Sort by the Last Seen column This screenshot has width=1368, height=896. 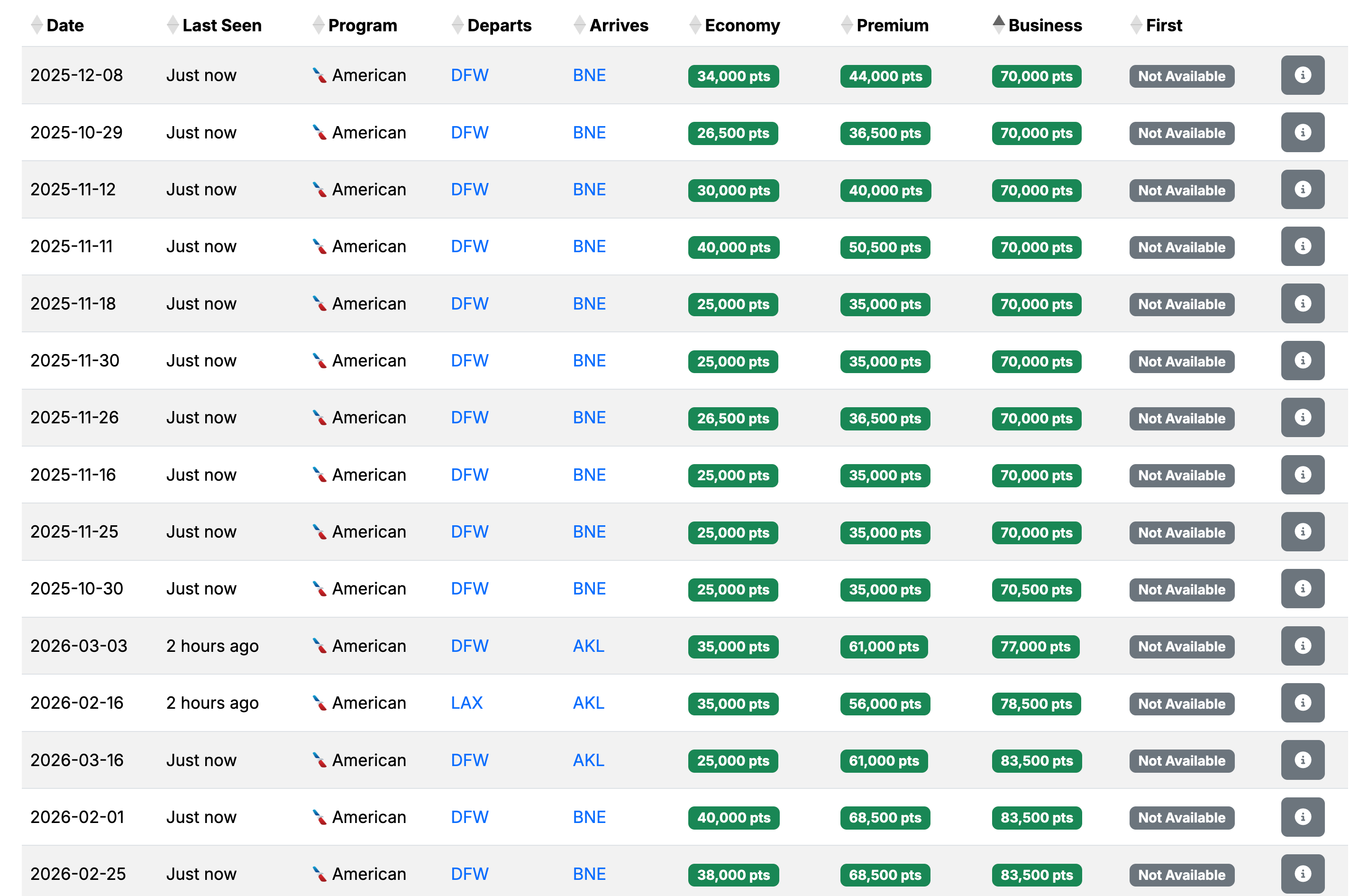point(221,25)
